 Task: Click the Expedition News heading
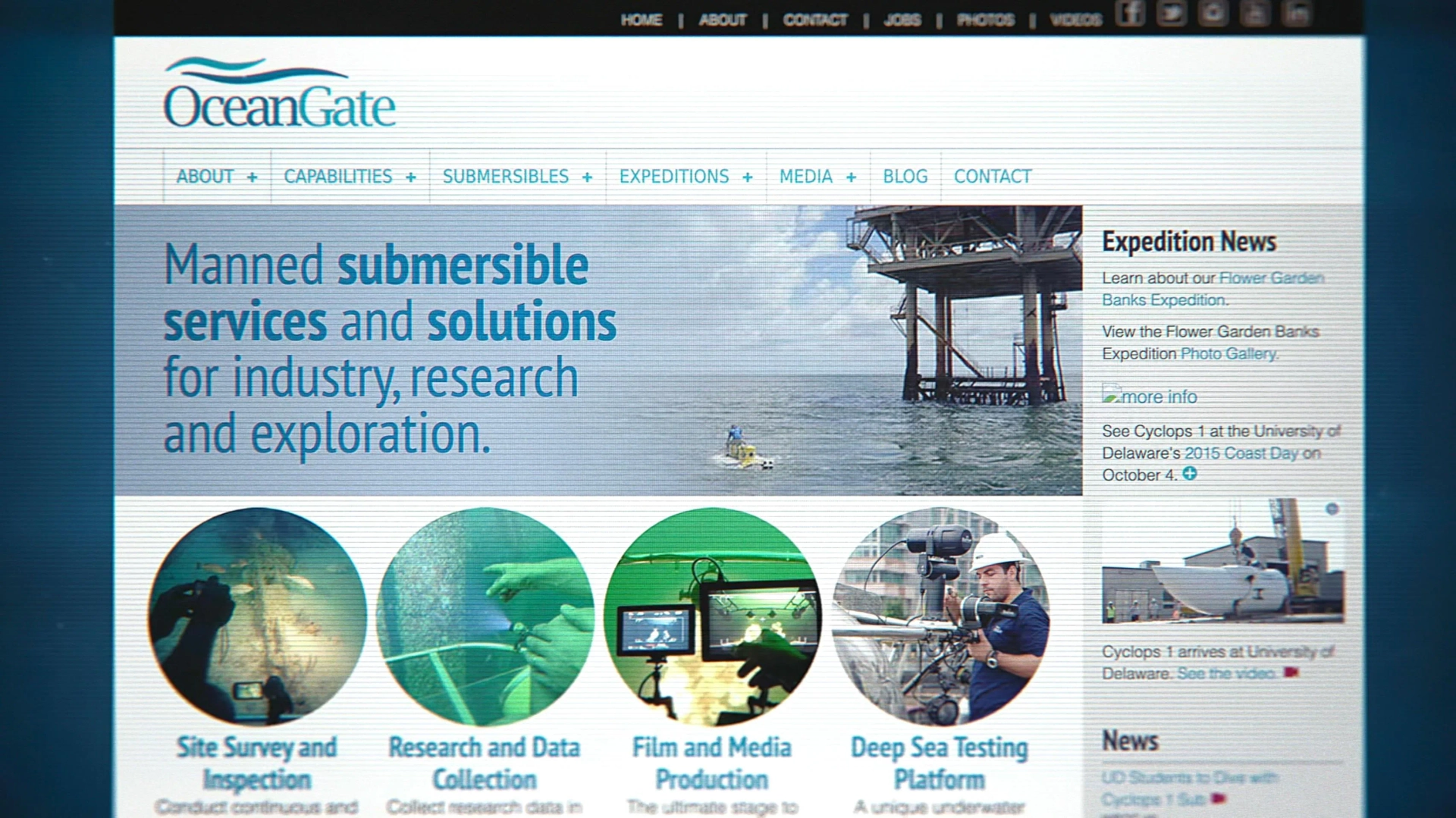[1189, 241]
